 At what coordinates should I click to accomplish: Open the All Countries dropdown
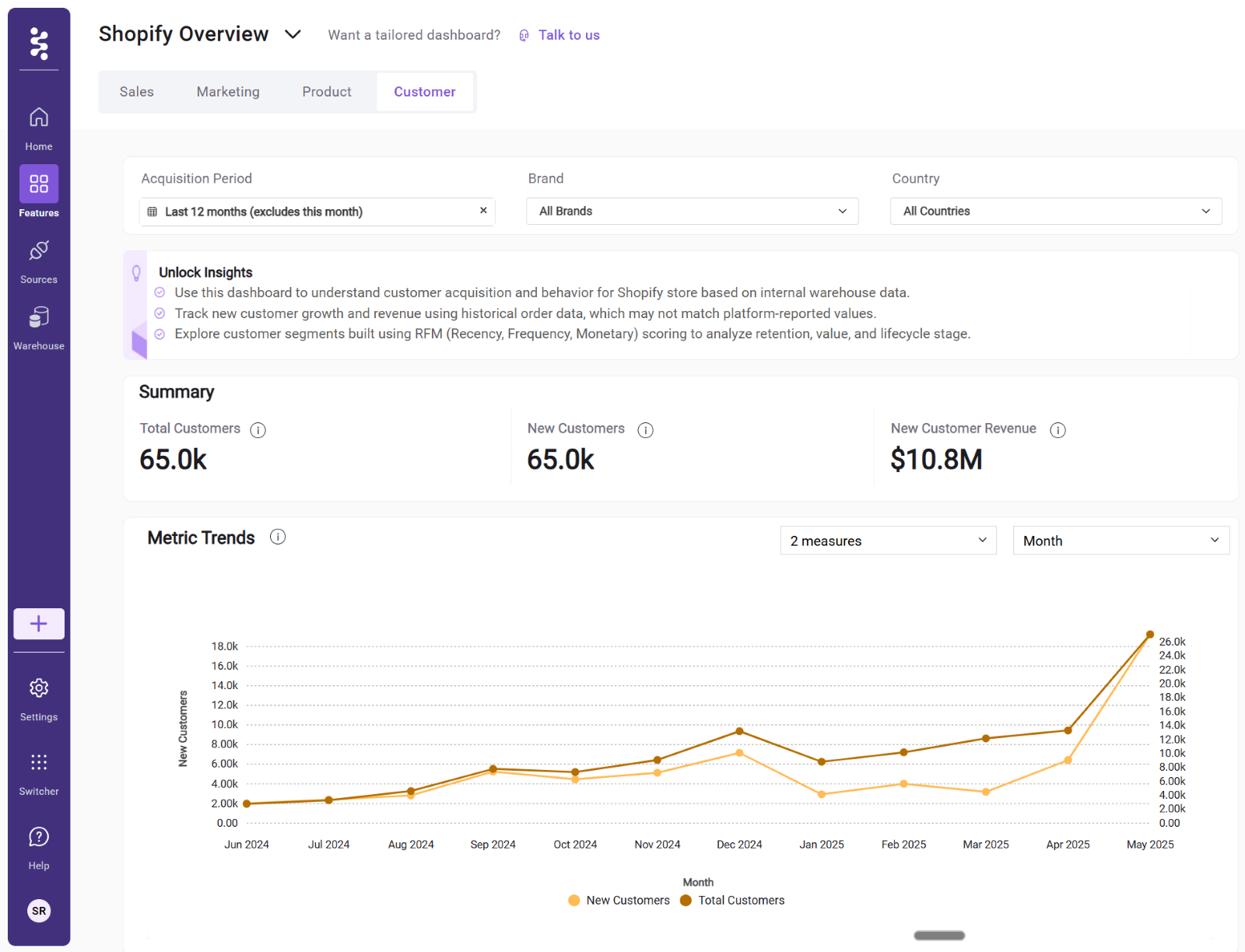1056,212
